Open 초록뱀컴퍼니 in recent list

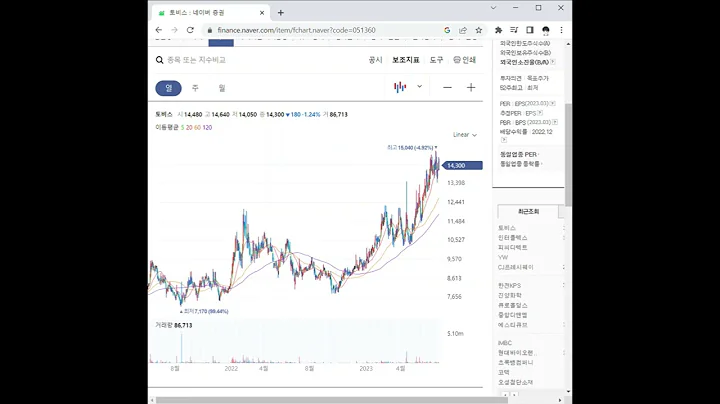pyautogui.click(x=516, y=363)
